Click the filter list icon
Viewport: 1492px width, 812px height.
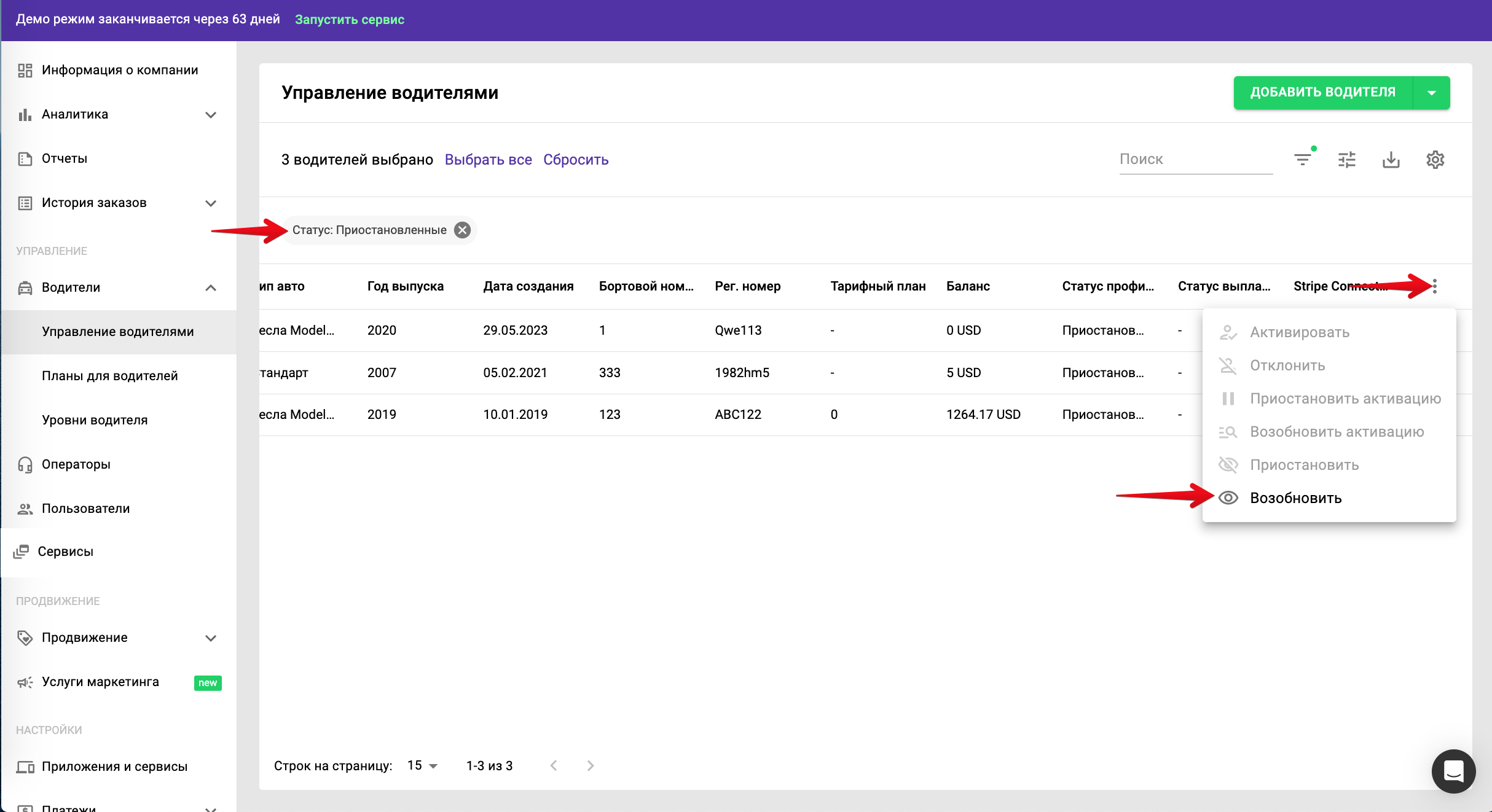click(x=1302, y=160)
